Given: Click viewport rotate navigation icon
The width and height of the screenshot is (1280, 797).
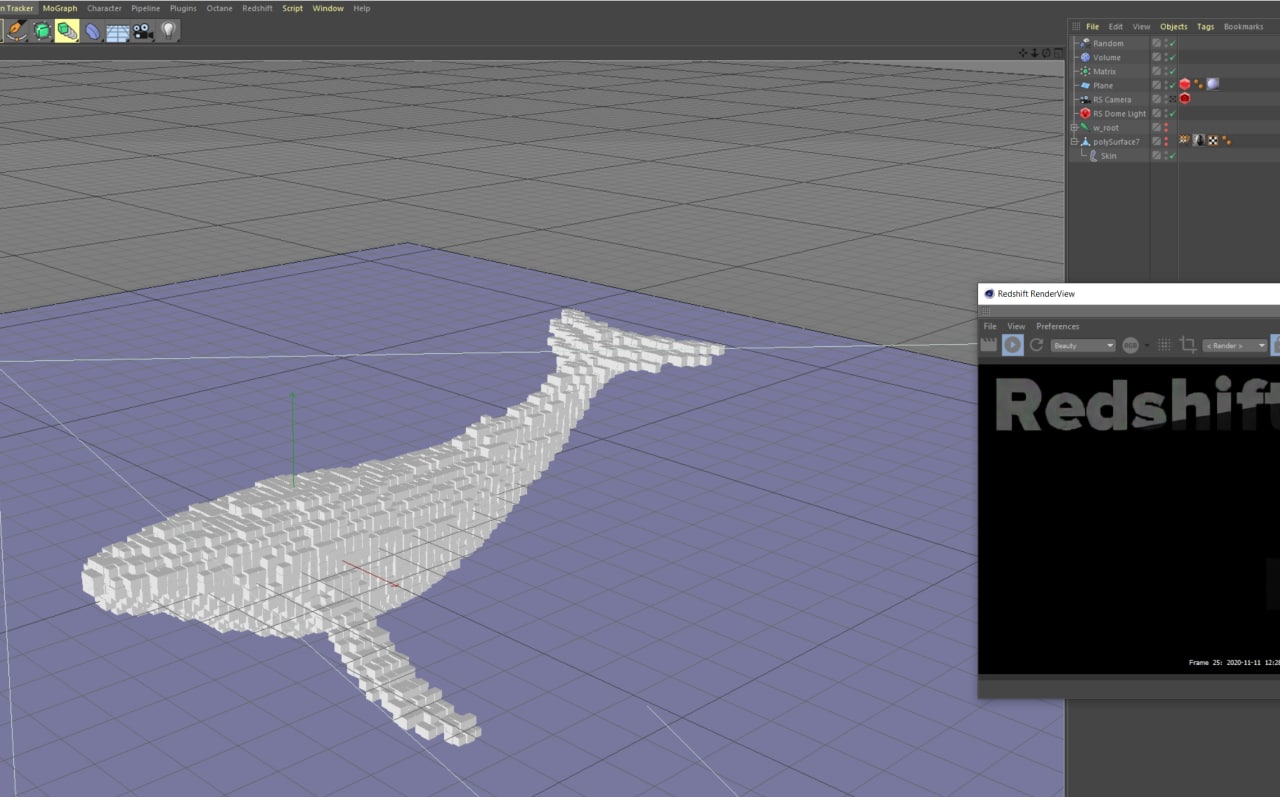Looking at the screenshot, I should (1046, 53).
